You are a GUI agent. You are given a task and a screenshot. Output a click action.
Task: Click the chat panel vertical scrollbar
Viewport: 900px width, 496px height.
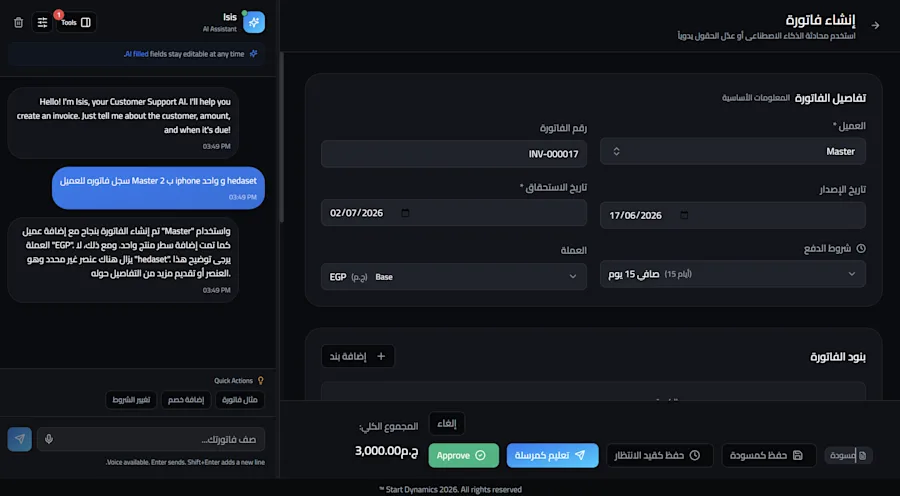coord(281,138)
